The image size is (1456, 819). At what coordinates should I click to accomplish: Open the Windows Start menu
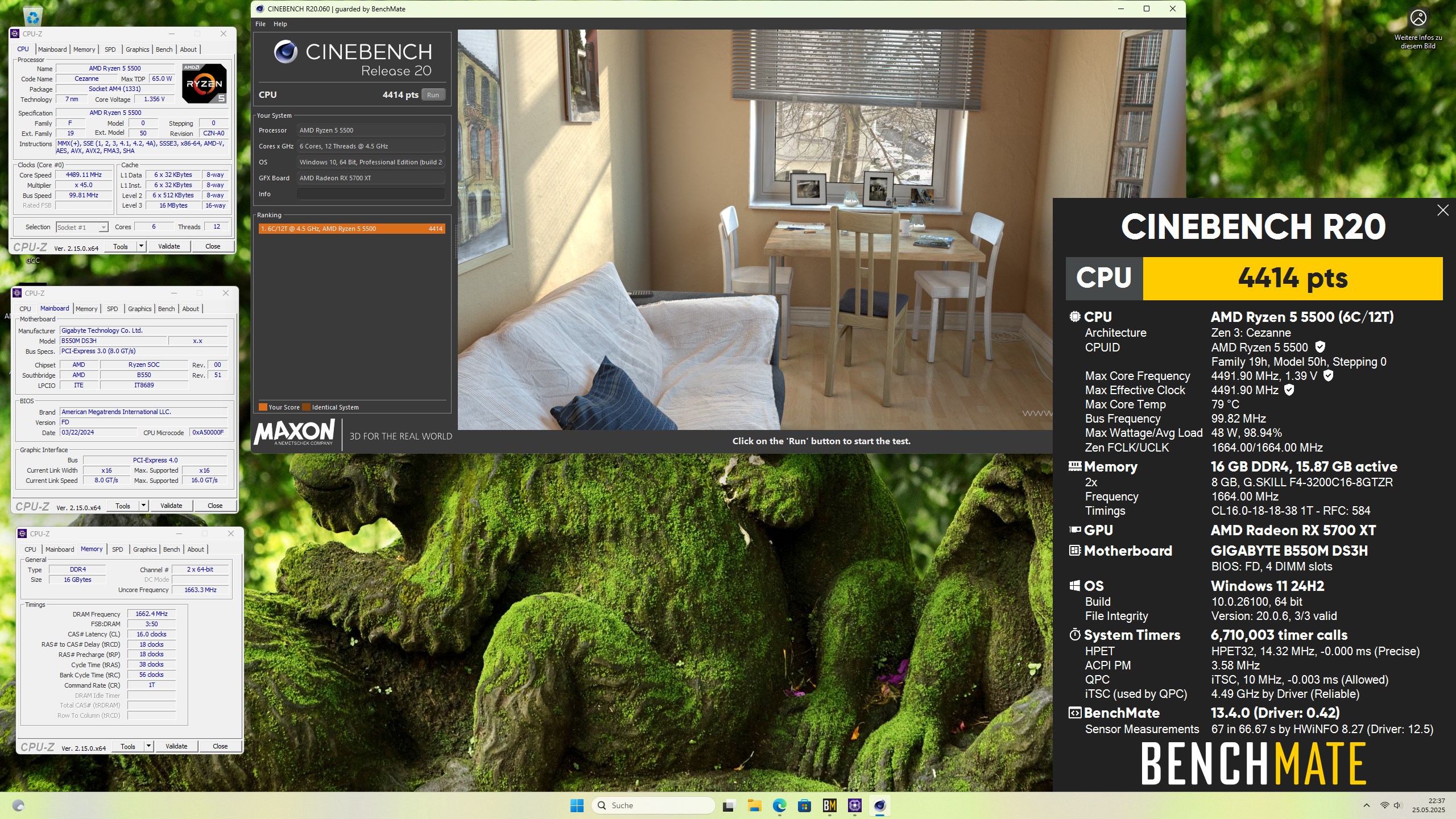(x=577, y=805)
